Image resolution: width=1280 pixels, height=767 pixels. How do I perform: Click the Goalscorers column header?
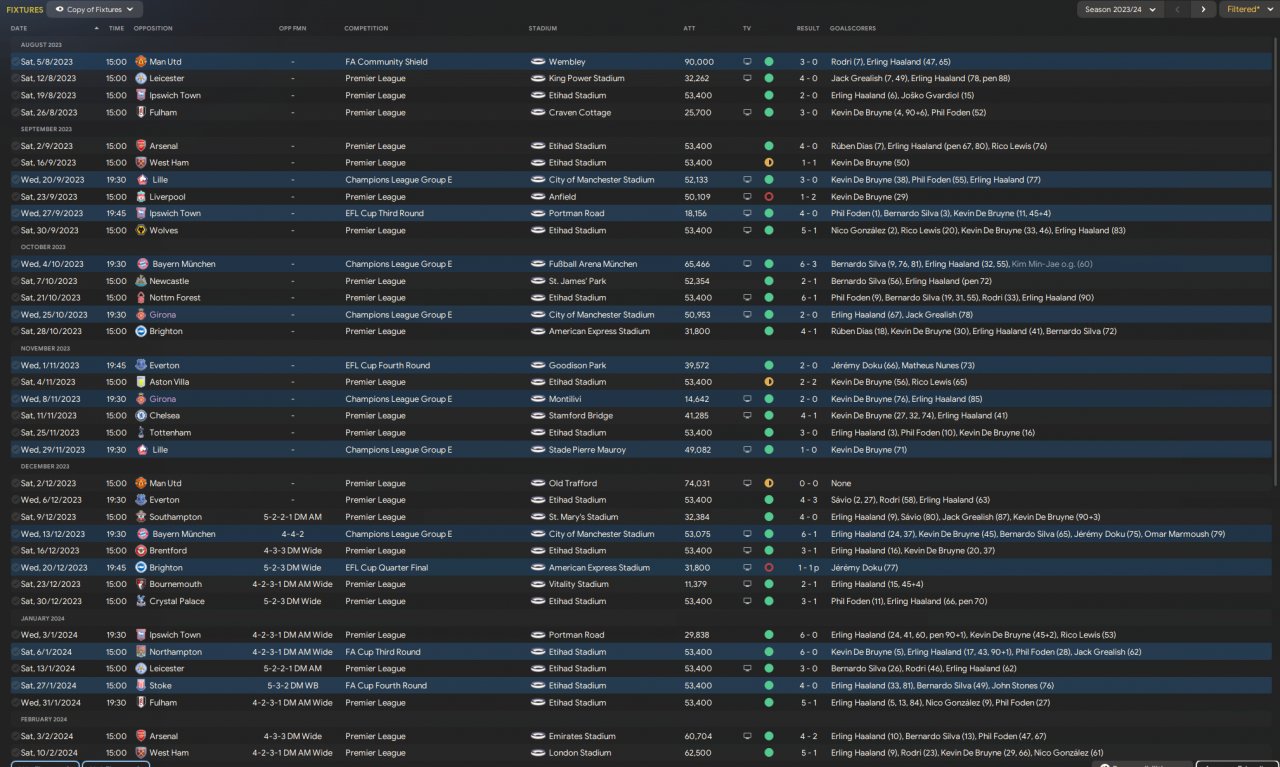(852, 28)
